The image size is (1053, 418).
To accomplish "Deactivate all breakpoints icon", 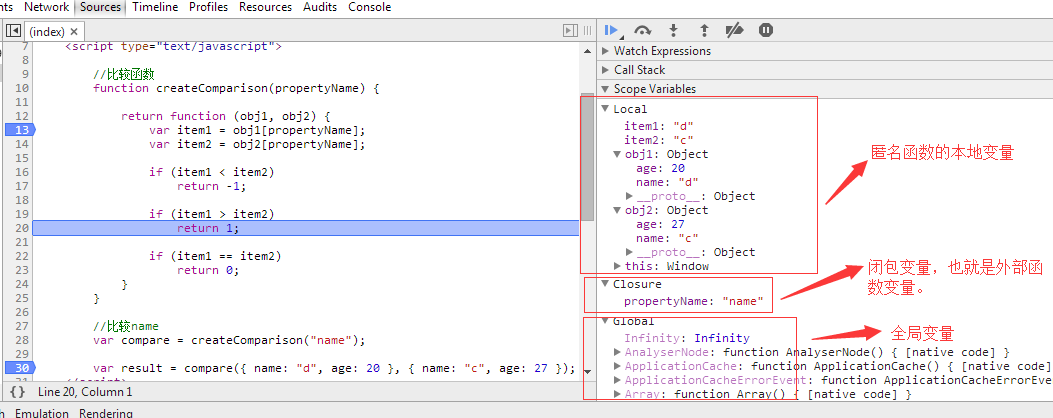I will tap(735, 30).
